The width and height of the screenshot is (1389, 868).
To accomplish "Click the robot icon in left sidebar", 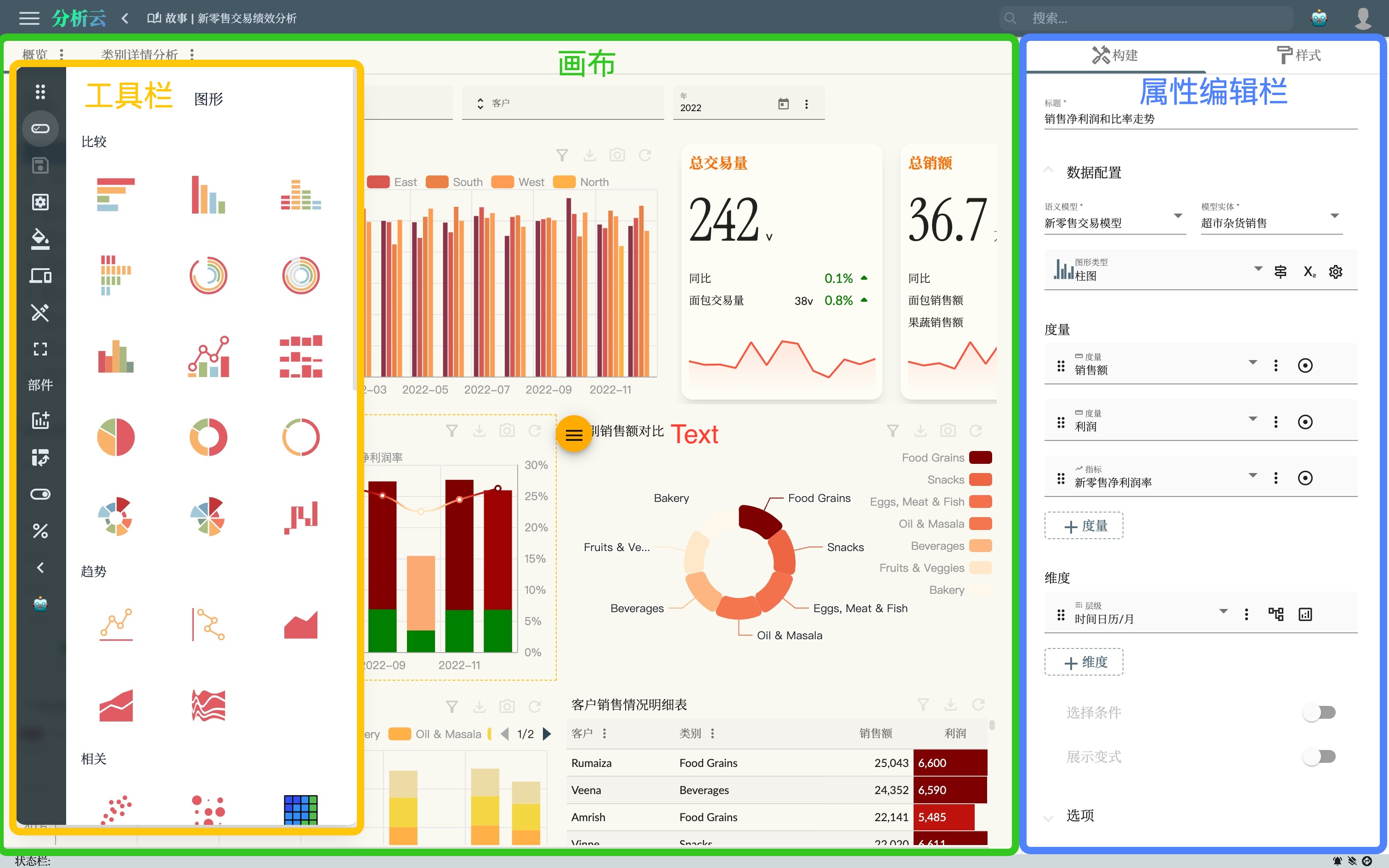I will [40, 604].
